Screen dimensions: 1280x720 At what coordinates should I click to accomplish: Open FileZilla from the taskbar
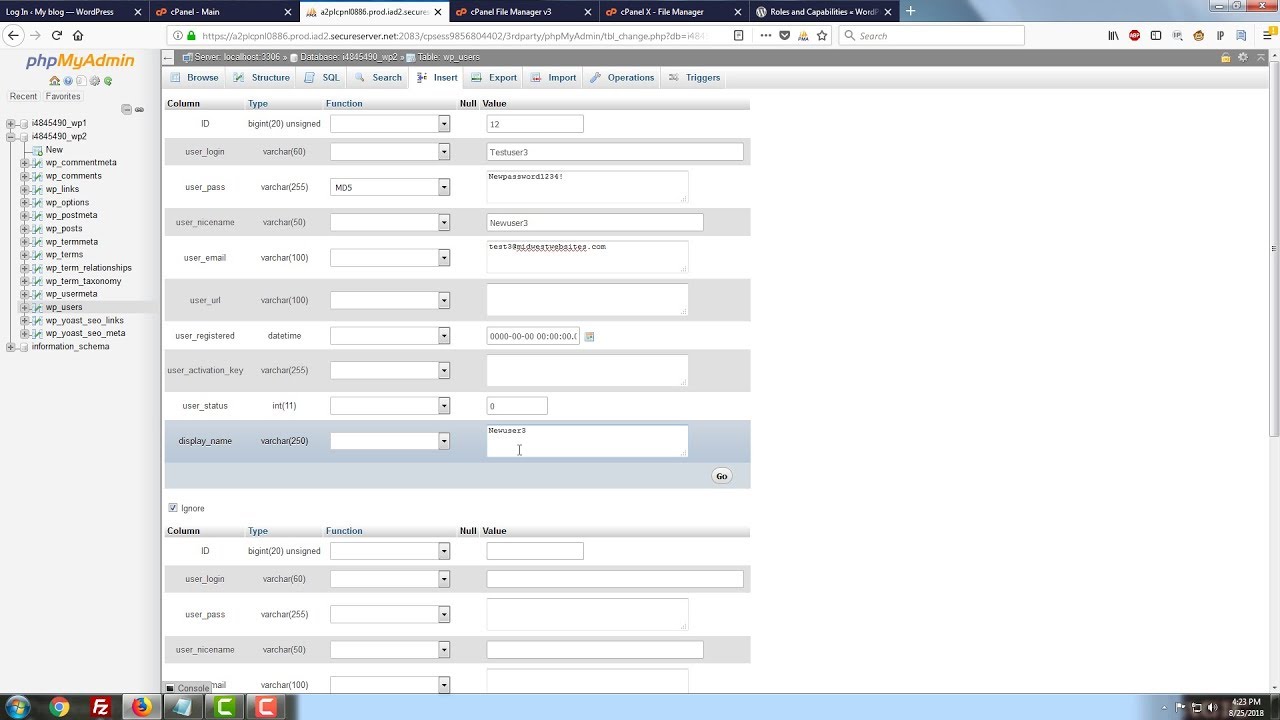[100, 707]
